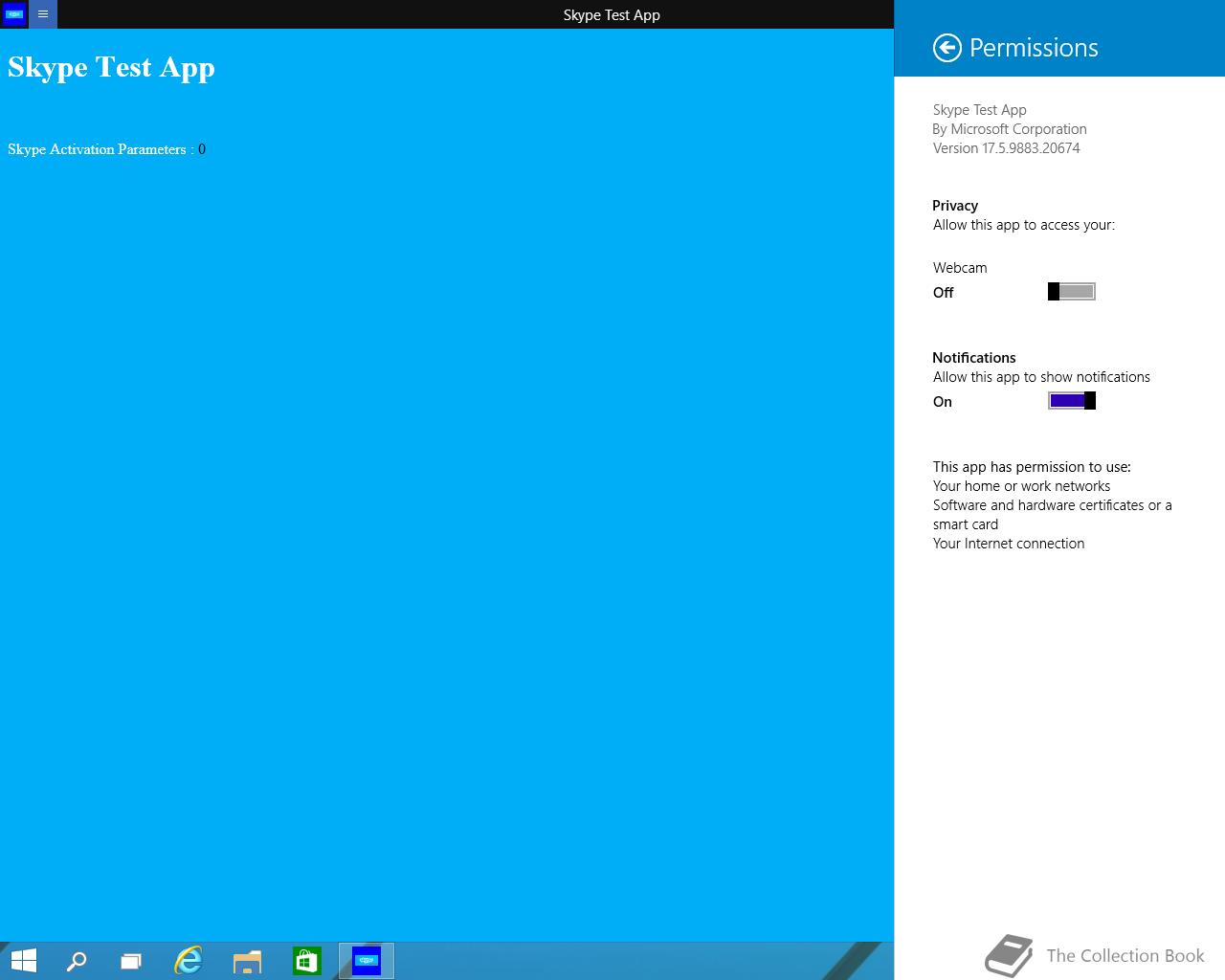The width and height of the screenshot is (1225, 980).
Task: Click the Skype Test App title bar icon
Action: pos(14,14)
